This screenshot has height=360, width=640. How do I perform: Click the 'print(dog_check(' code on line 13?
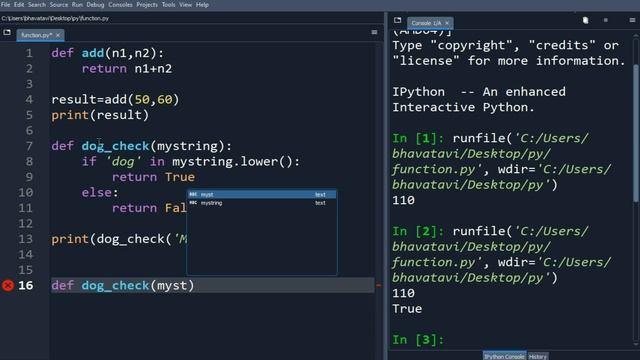point(111,239)
